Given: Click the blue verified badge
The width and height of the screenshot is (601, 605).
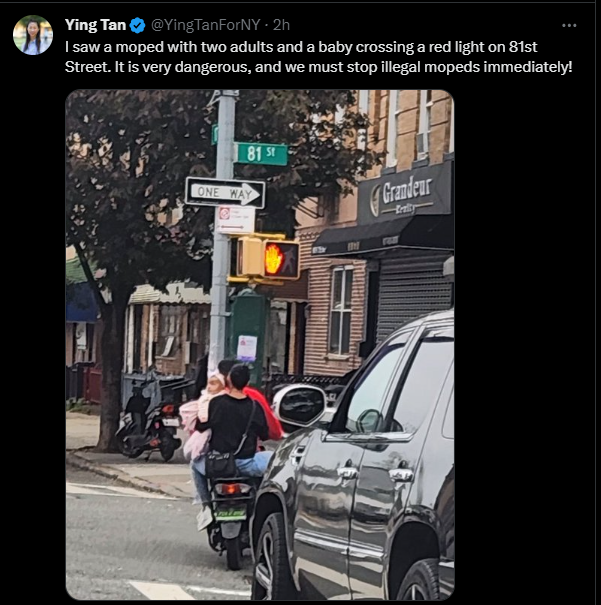Looking at the screenshot, I should pyautogui.click(x=137, y=25).
